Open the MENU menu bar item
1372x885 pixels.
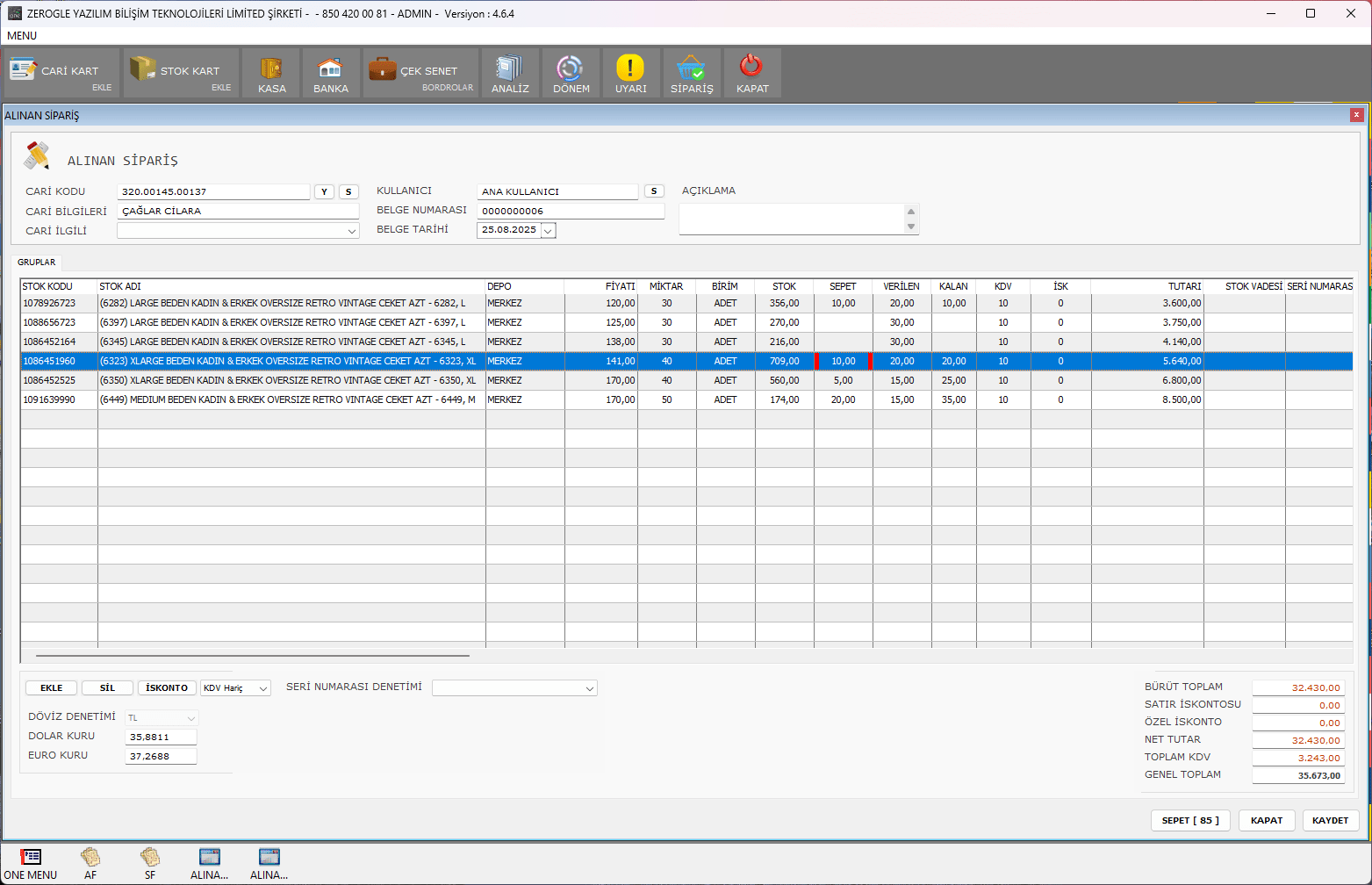click(x=22, y=36)
